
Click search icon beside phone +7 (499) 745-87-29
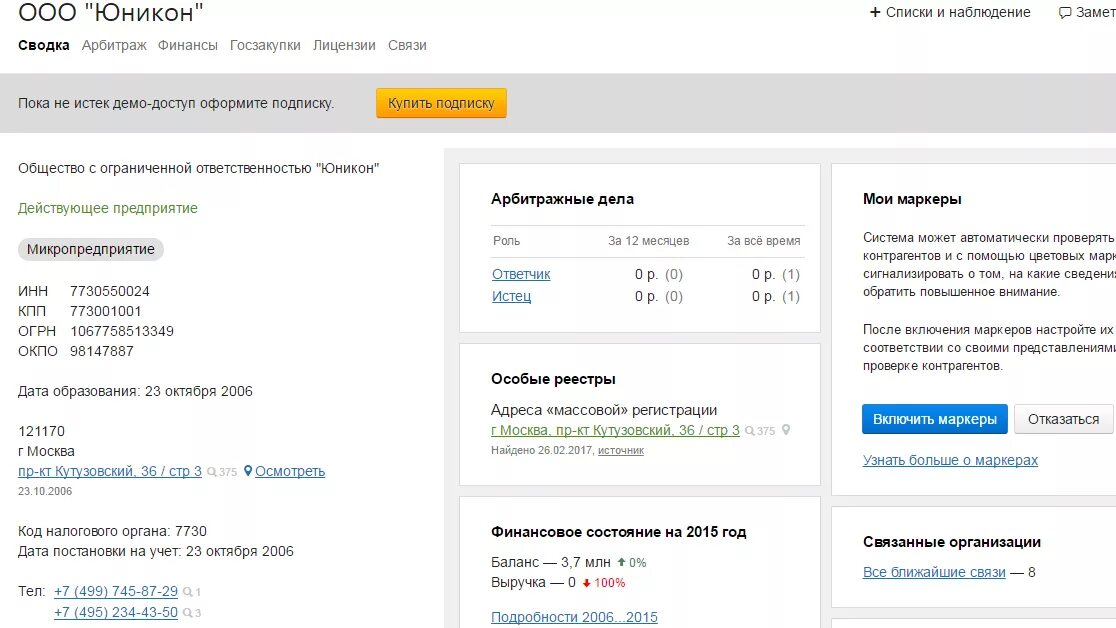pyautogui.click(x=186, y=592)
